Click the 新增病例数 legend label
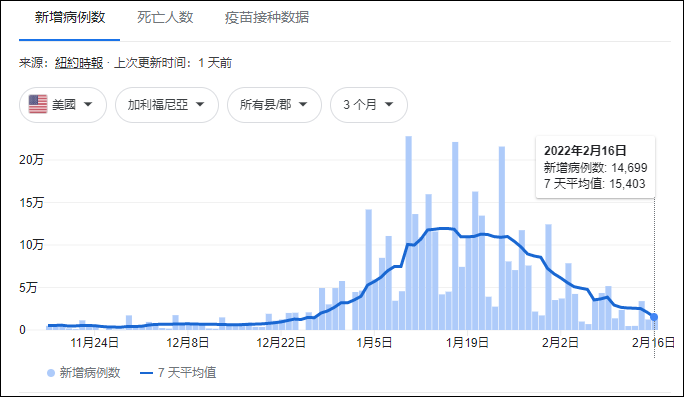The height and width of the screenshot is (397, 684). click(x=90, y=373)
